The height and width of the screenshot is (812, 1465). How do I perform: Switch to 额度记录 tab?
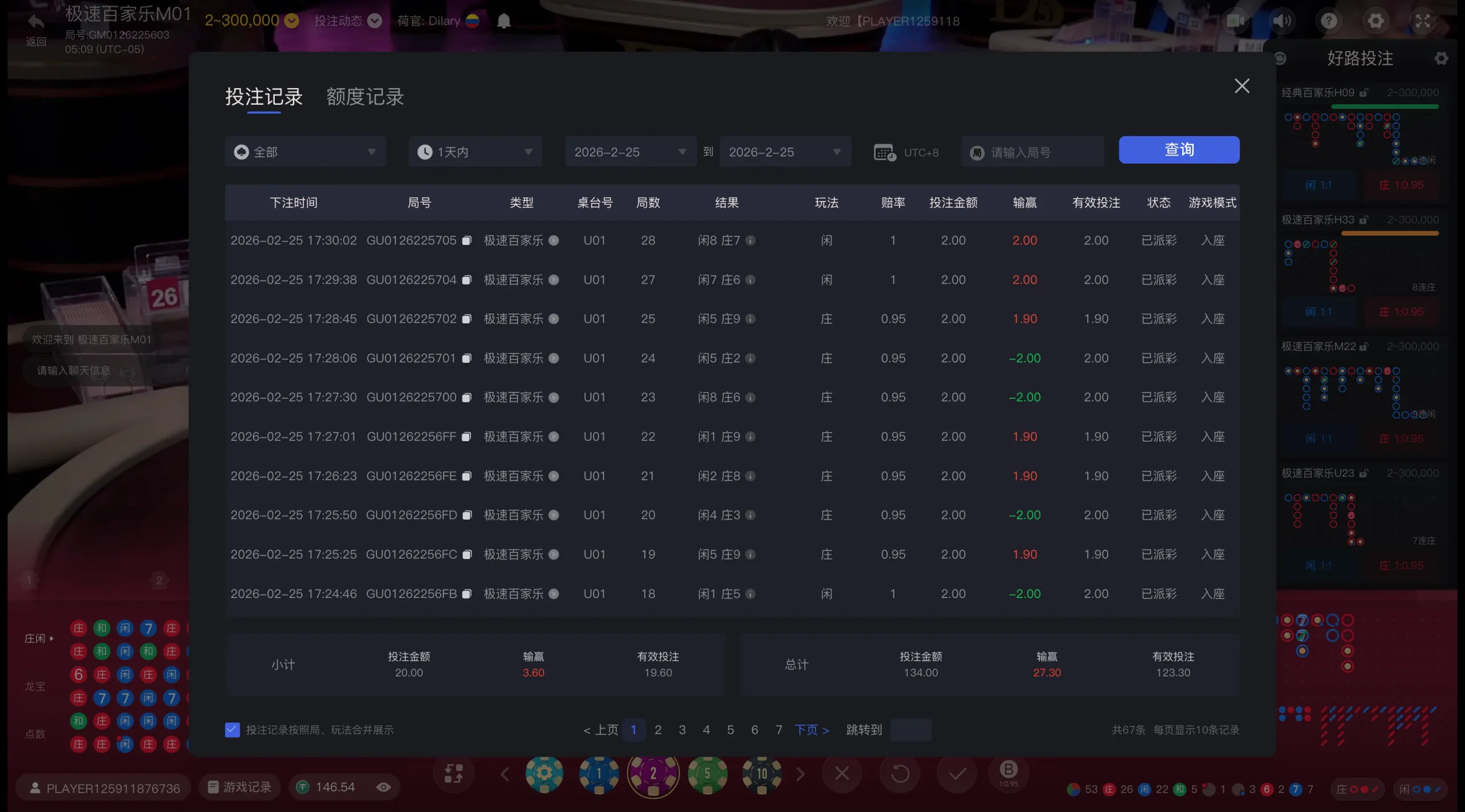tap(365, 97)
